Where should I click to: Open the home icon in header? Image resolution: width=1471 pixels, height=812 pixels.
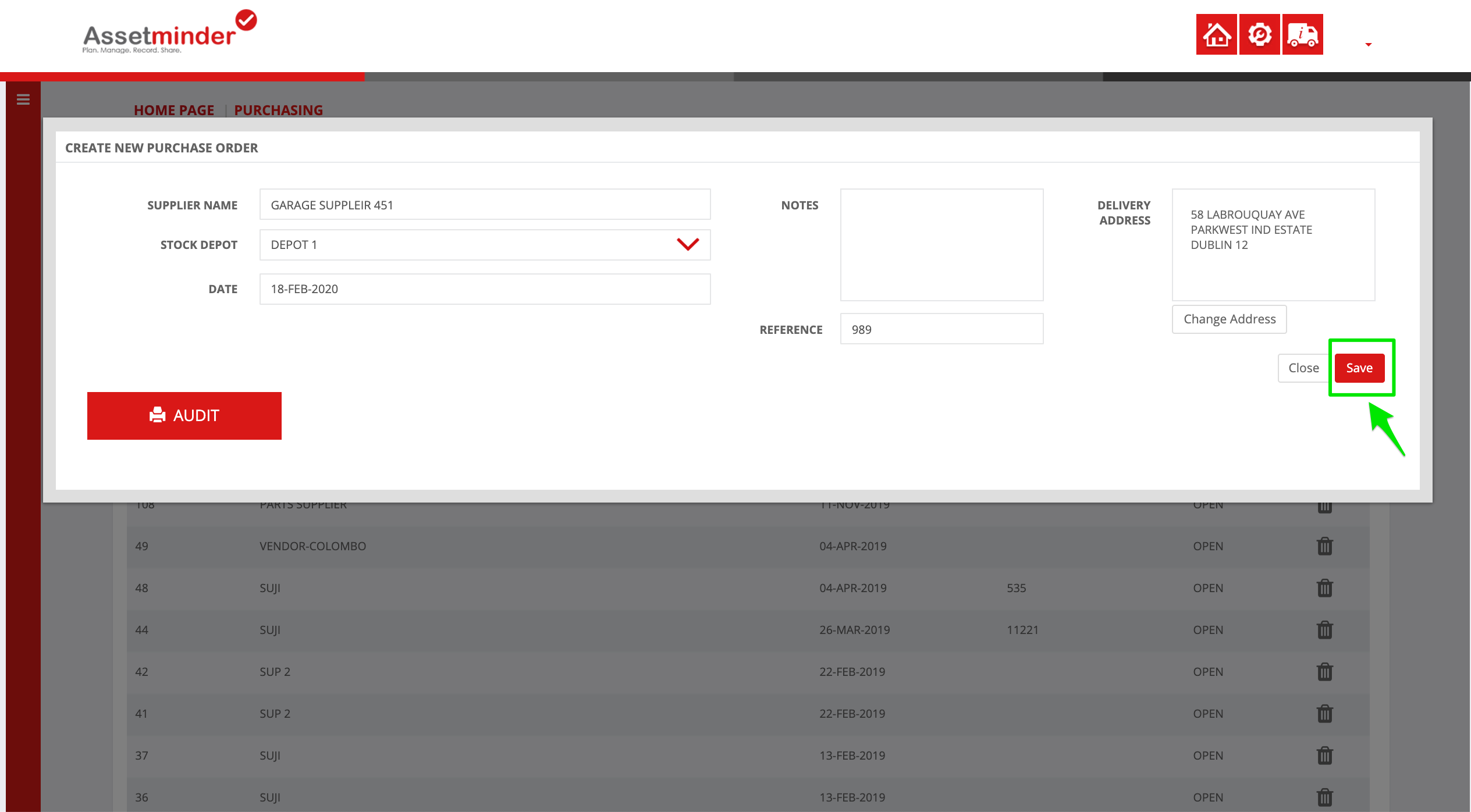click(1216, 34)
